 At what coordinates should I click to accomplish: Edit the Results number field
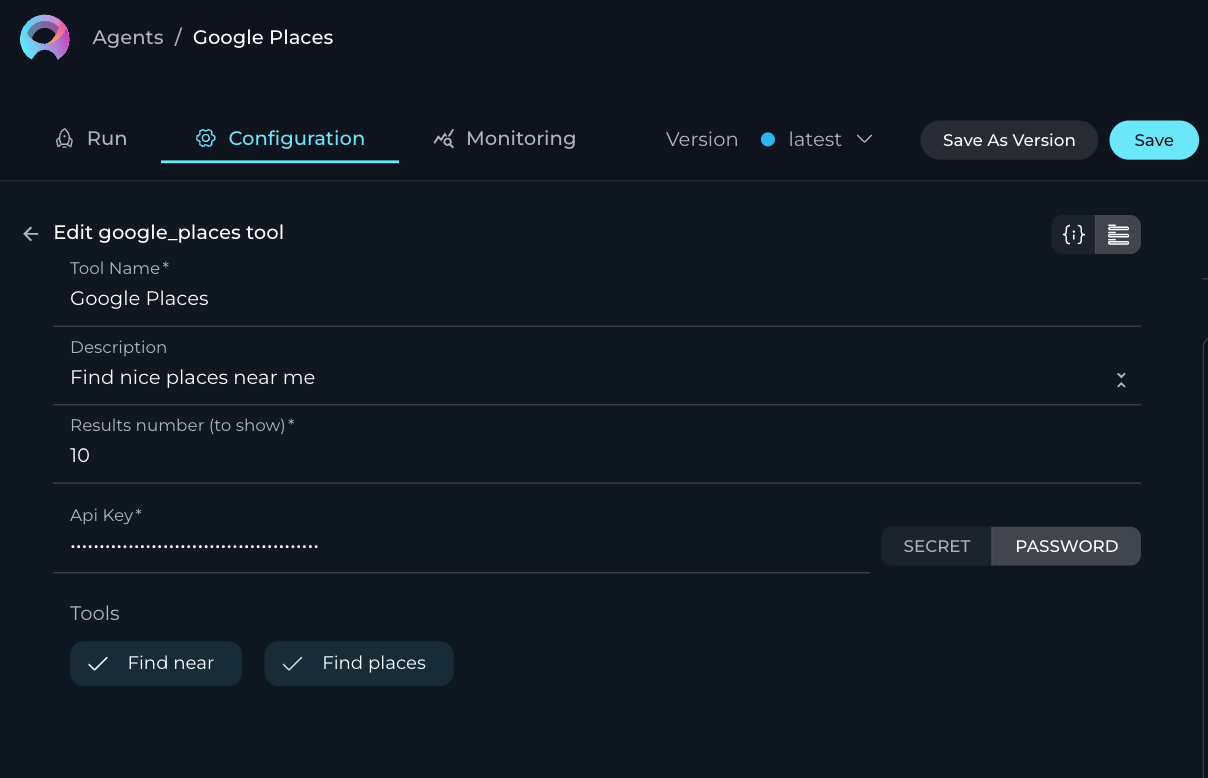597,456
